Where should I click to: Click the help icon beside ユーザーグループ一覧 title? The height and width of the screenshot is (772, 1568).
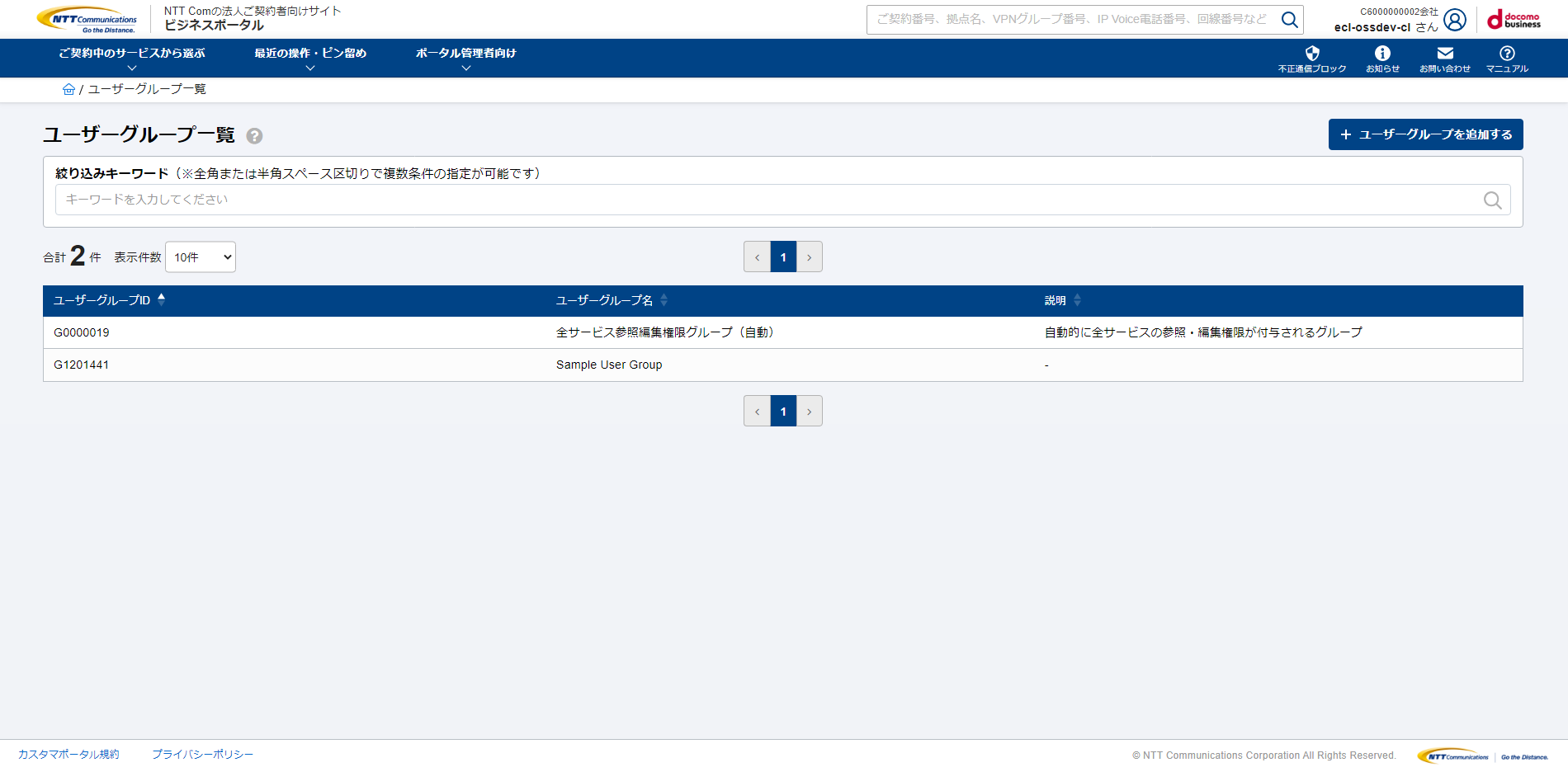(x=253, y=135)
